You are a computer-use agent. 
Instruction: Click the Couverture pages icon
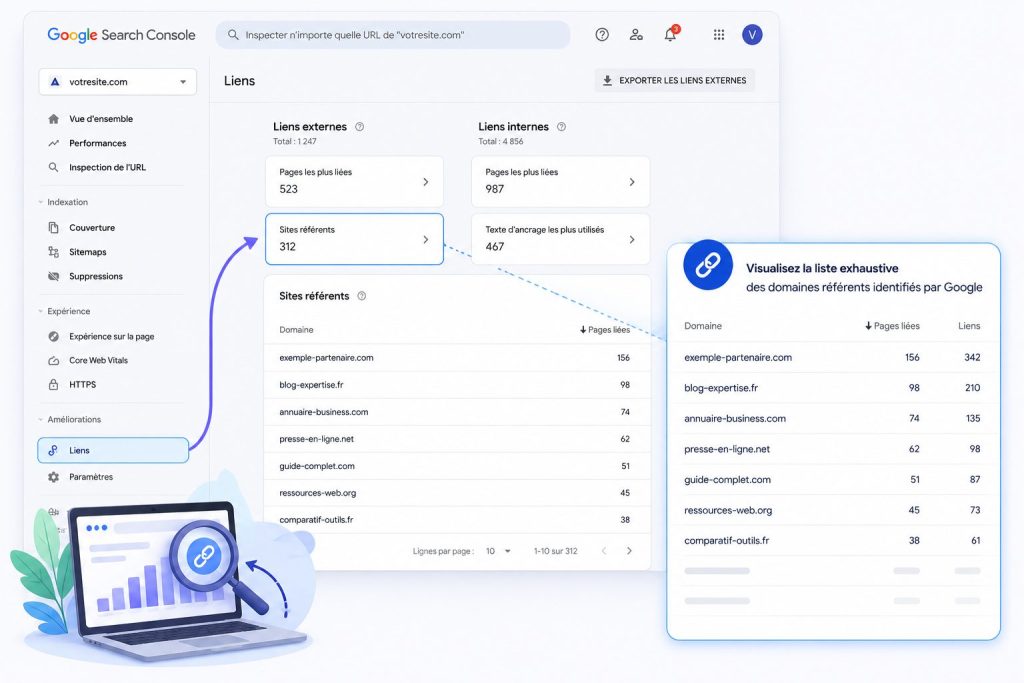tap(54, 227)
